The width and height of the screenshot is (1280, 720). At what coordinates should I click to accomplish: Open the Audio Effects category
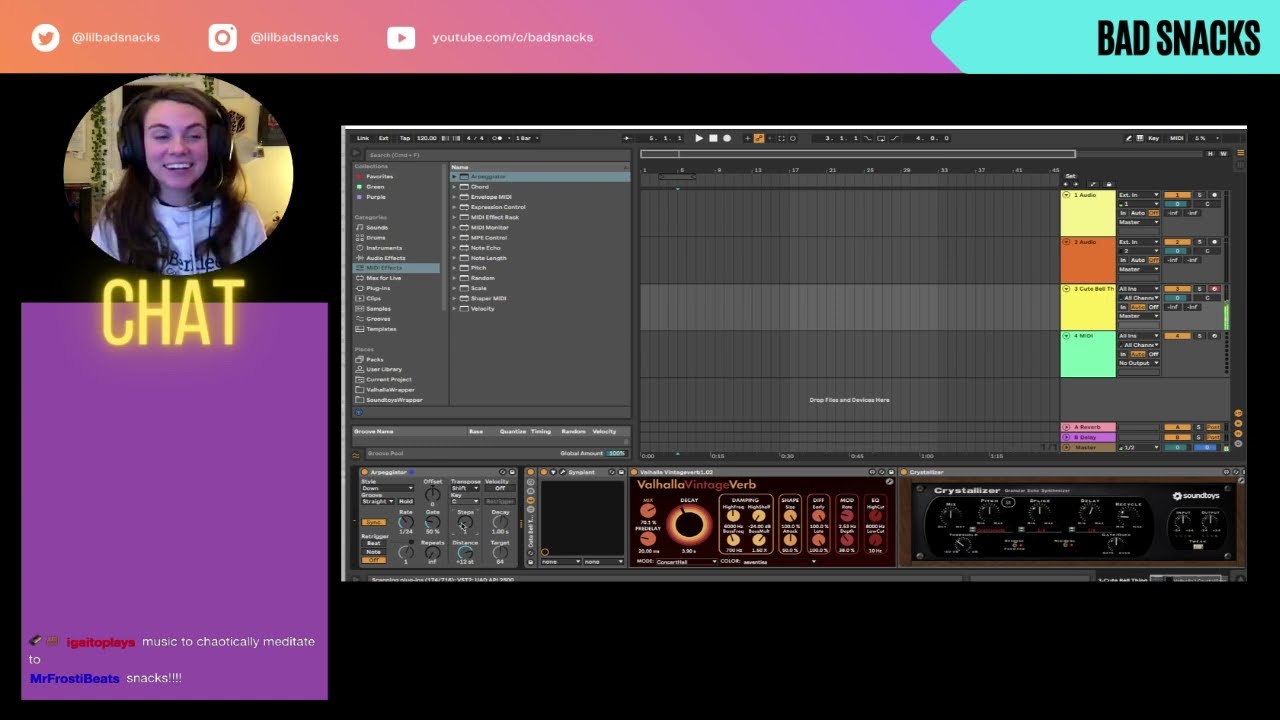click(386, 258)
